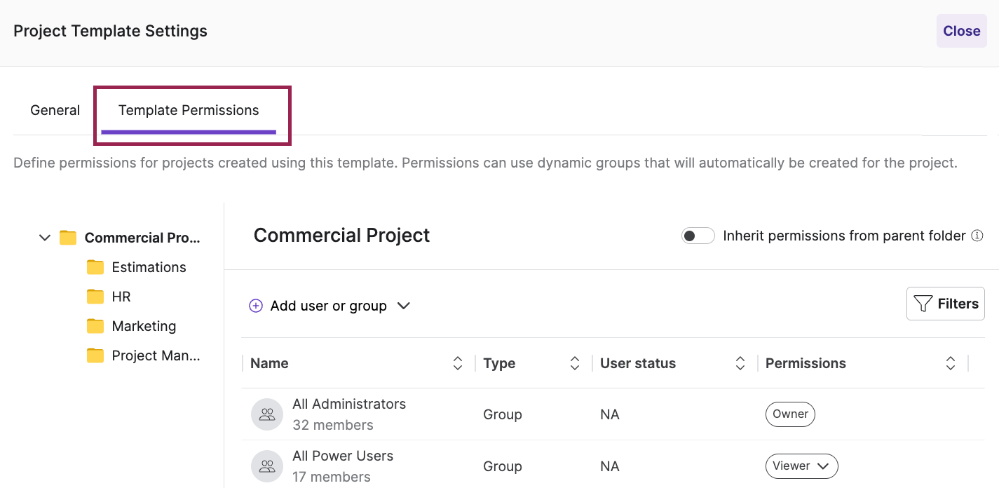Click the Commercial Project heading
999x488 pixels.
(341, 235)
